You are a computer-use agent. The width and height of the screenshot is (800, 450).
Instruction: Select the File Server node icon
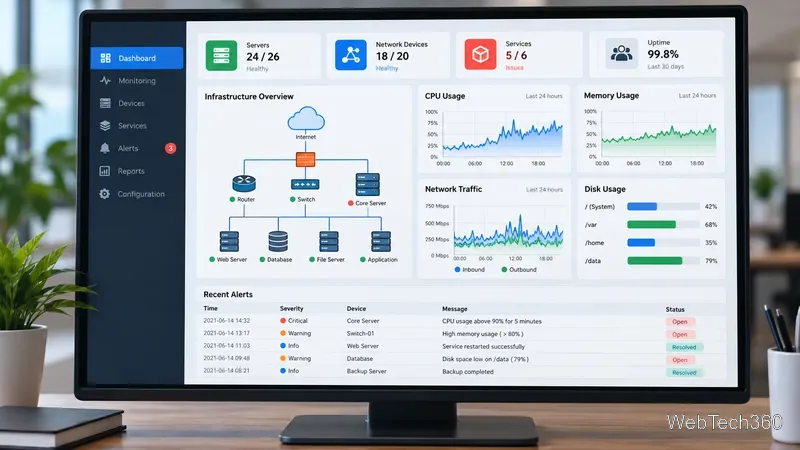coord(329,242)
